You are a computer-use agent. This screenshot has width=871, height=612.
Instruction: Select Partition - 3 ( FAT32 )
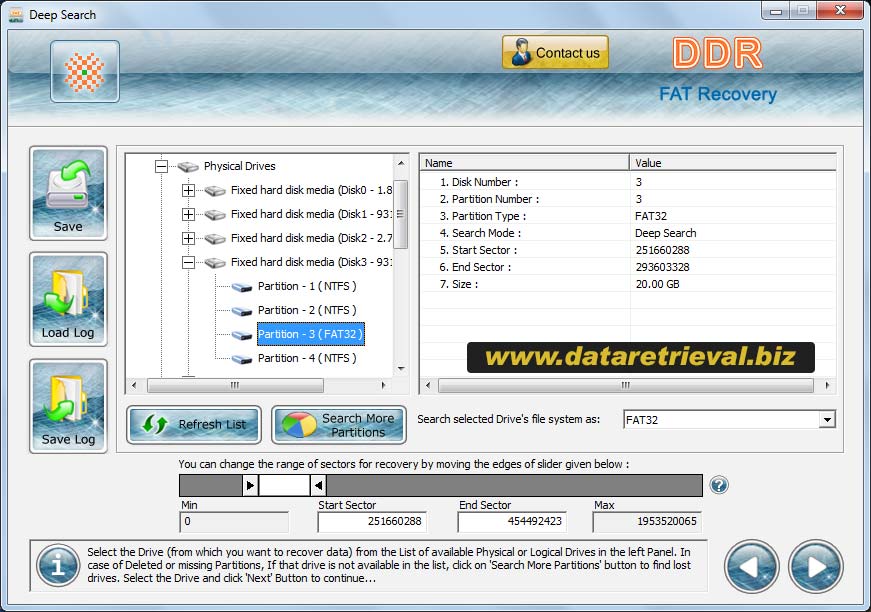tap(311, 334)
